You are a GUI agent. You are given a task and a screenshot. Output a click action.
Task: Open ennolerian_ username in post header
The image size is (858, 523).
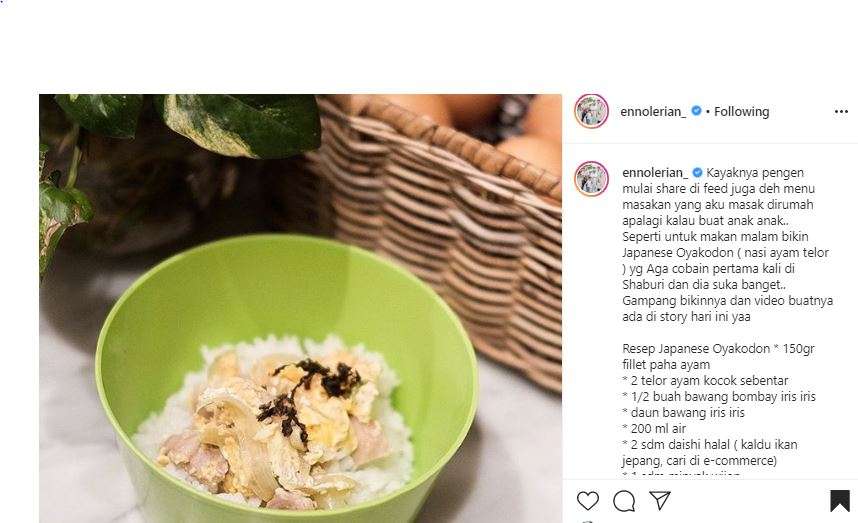point(653,112)
